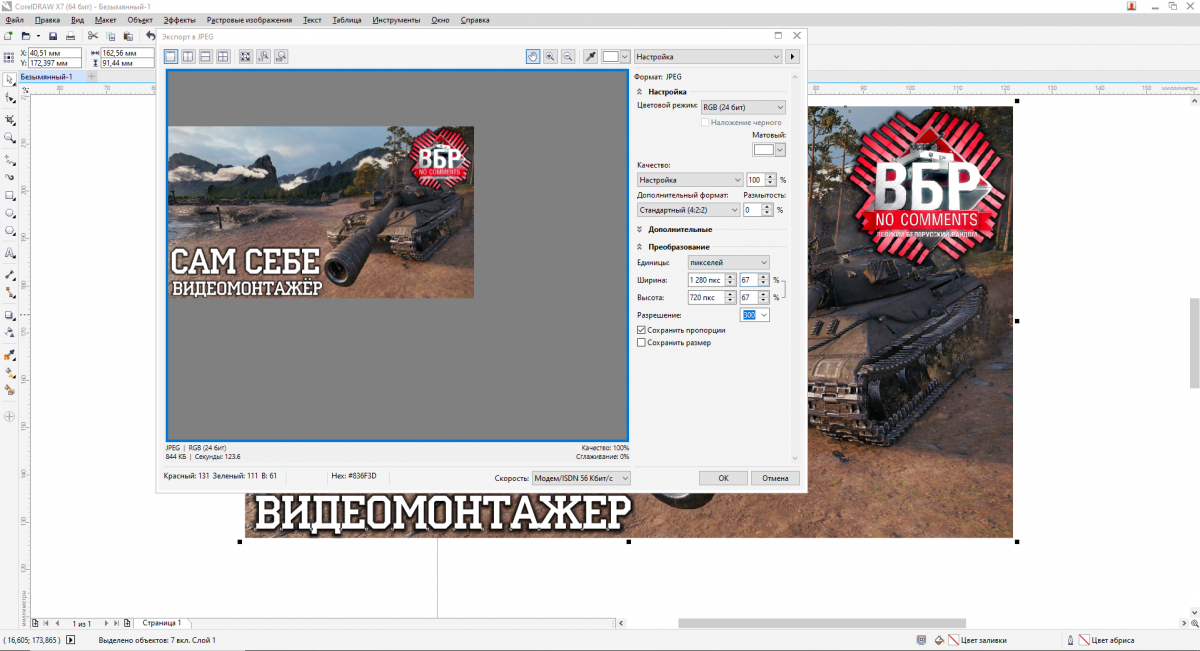Open the Растровые изображения menu
Screen dimensions: 1200x651
(x=250, y=20)
